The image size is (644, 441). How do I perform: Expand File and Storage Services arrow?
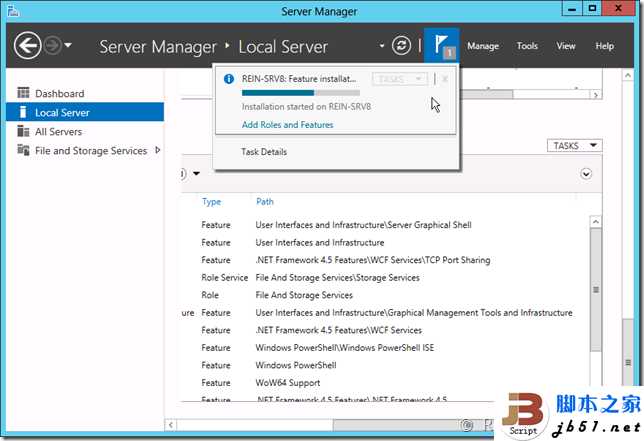(x=157, y=150)
